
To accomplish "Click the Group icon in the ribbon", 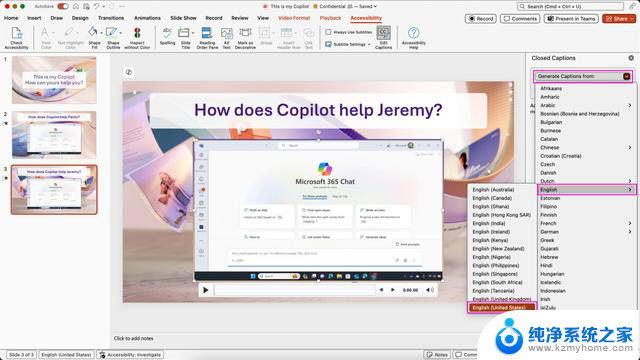I will point(266,36).
